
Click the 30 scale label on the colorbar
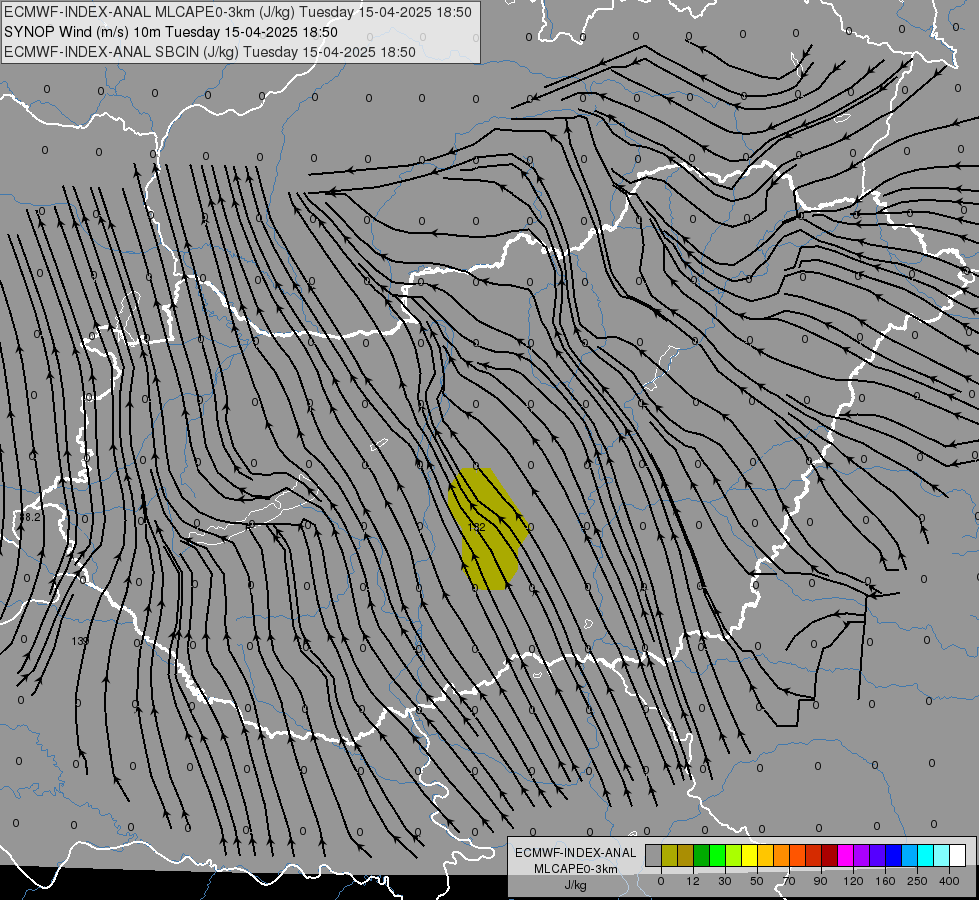[725, 881]
